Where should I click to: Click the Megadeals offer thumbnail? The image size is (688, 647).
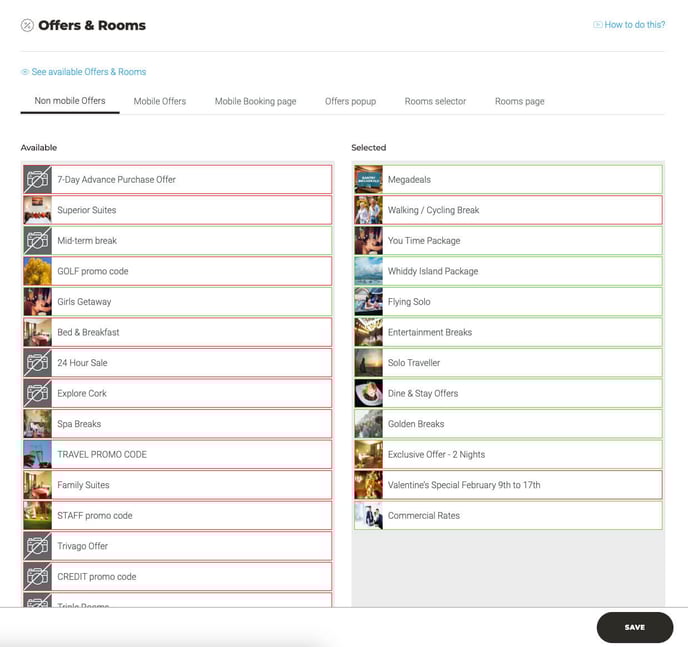pos(368,180)
